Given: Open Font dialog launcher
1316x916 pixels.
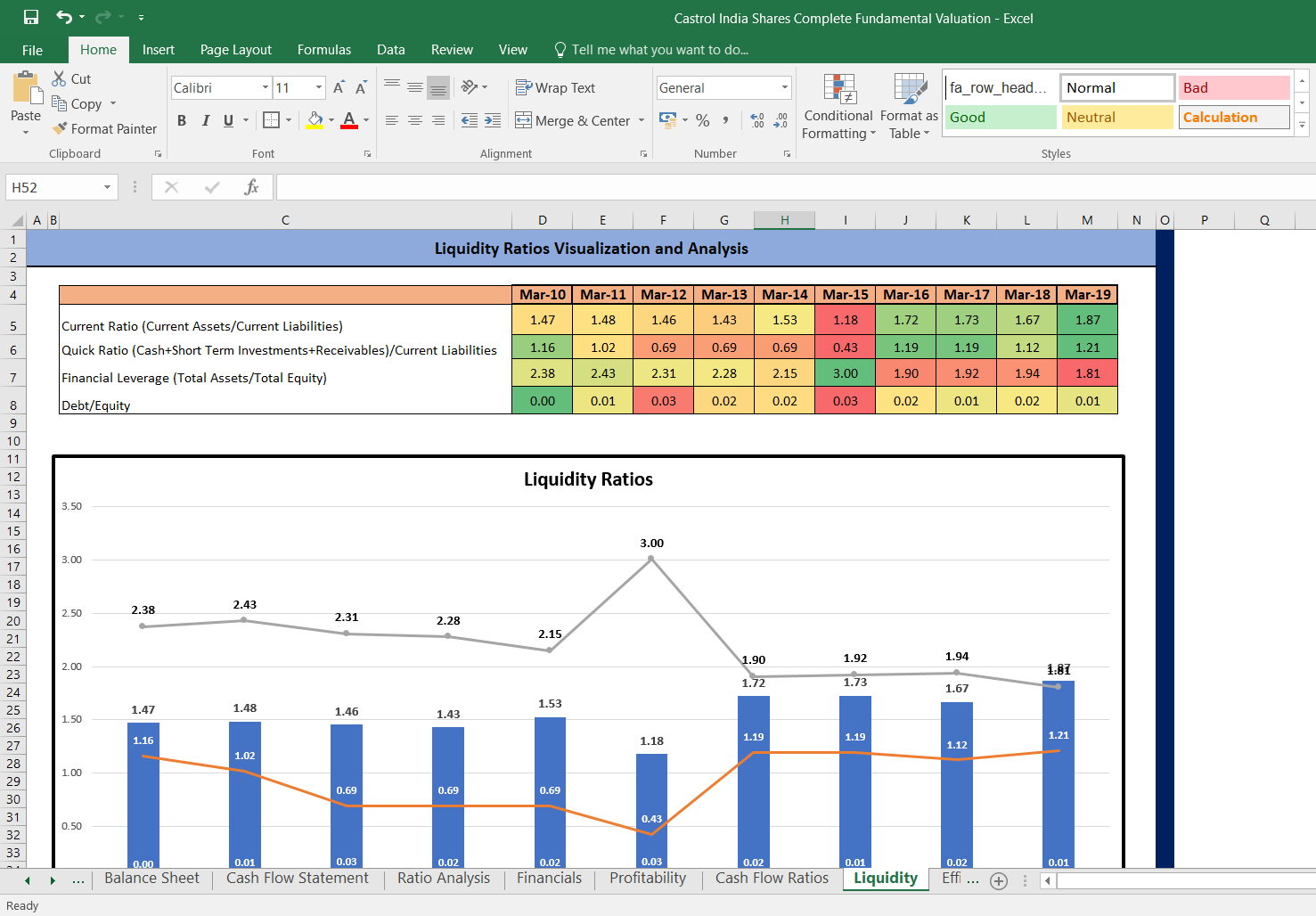Looking at the screenshot, I should click(x=367, y=154).
